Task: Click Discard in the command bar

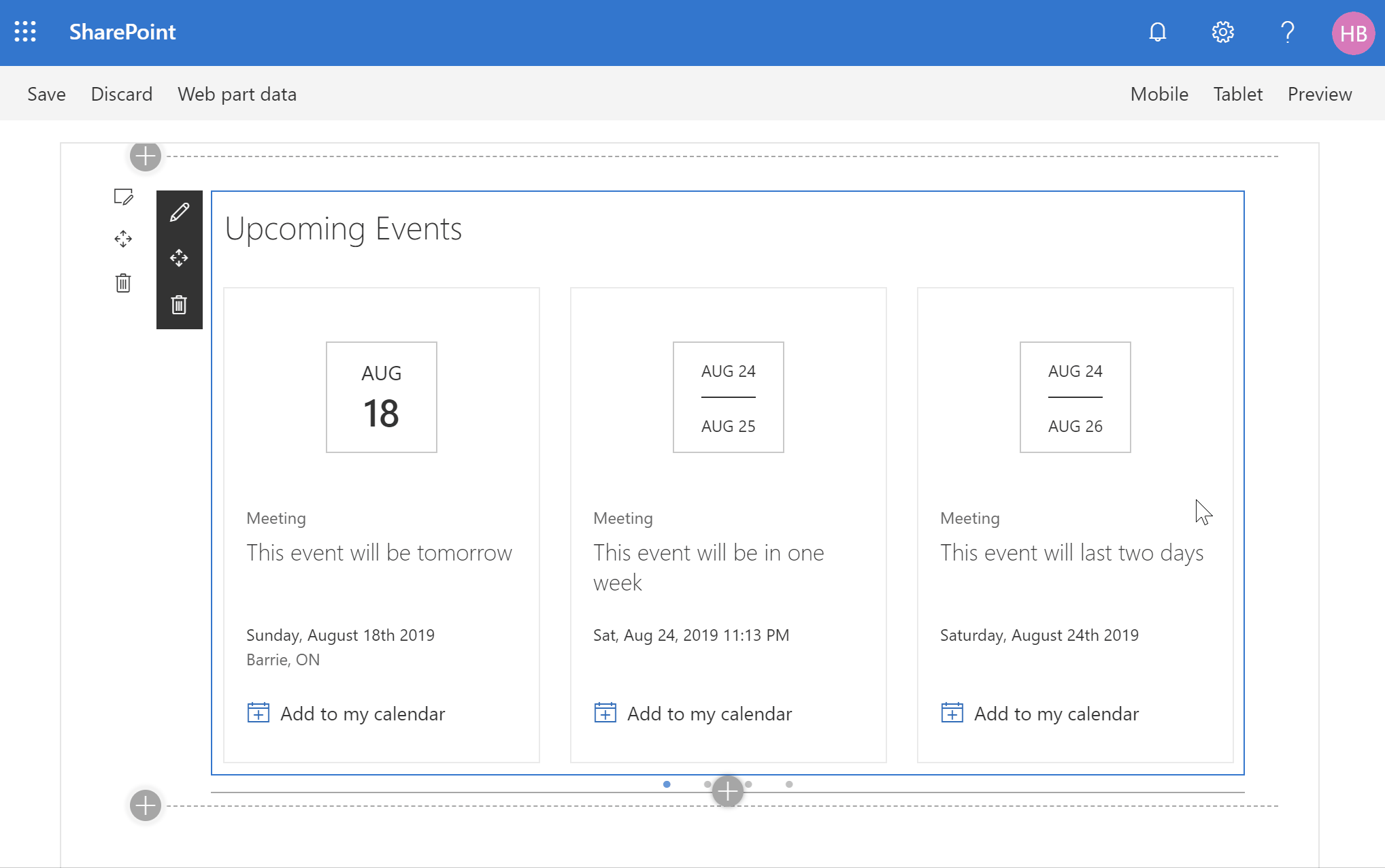Action: pos(122,94)
